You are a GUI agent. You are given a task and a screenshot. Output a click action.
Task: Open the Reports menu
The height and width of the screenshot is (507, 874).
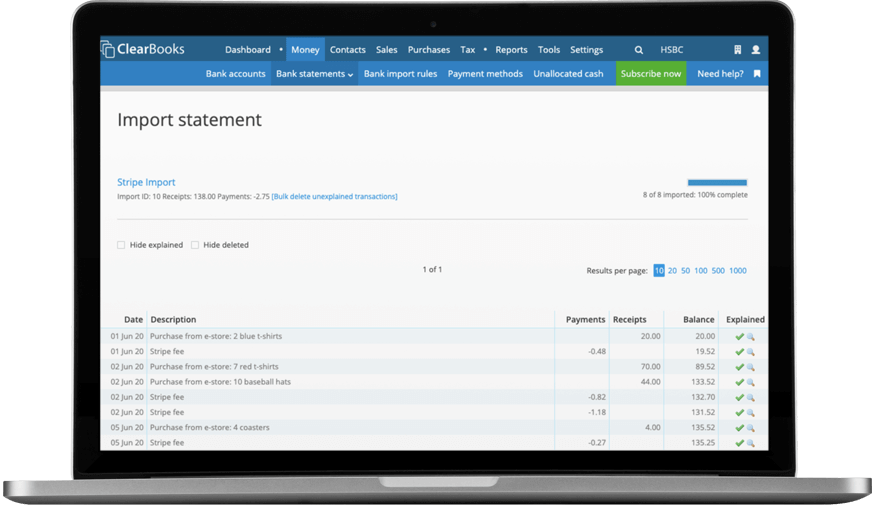coord(511,50)
